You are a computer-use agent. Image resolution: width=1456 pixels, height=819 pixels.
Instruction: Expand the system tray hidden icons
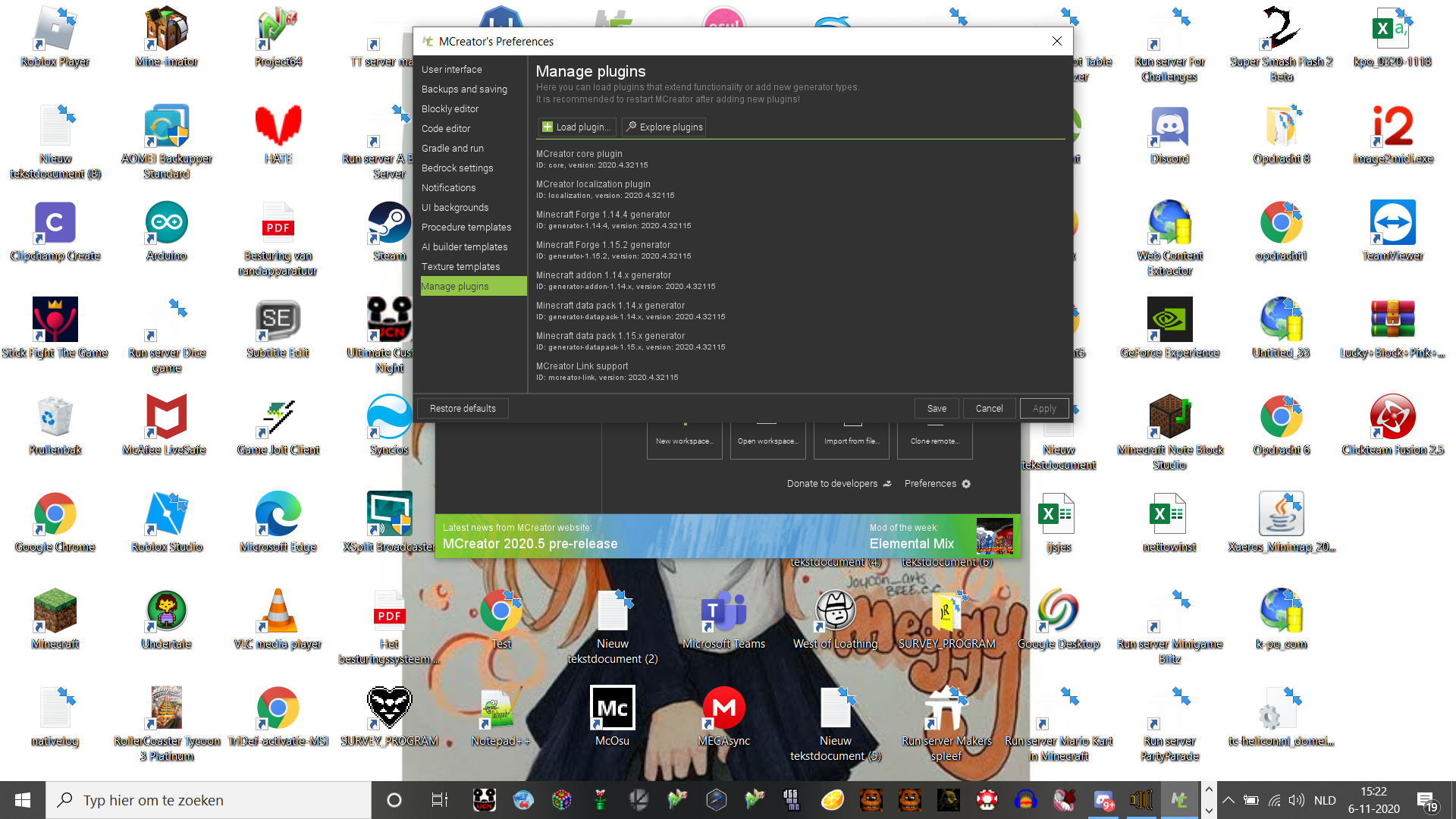pyautogui.click(x=1228, y=800)
